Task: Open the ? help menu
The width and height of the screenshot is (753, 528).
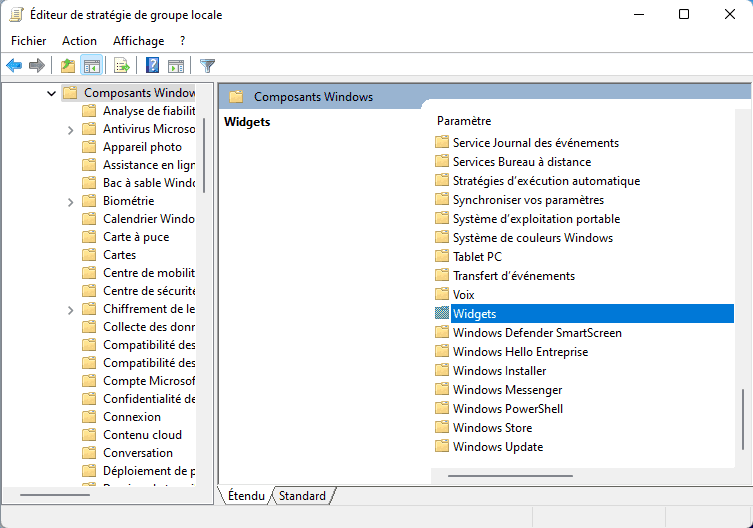Action: 182,41
